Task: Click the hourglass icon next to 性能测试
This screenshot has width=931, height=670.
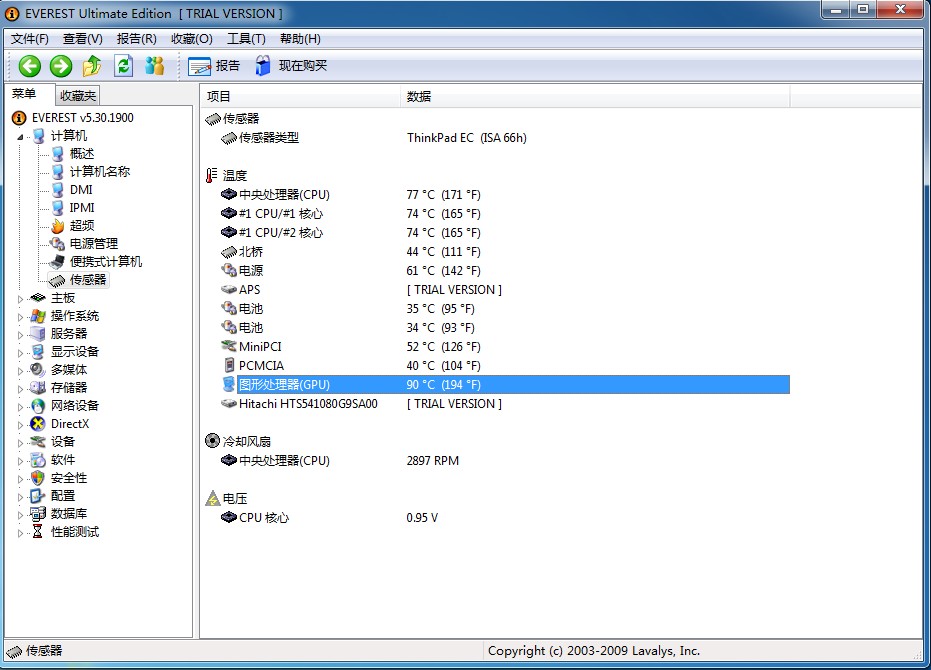Action: (x=38, y=531)
